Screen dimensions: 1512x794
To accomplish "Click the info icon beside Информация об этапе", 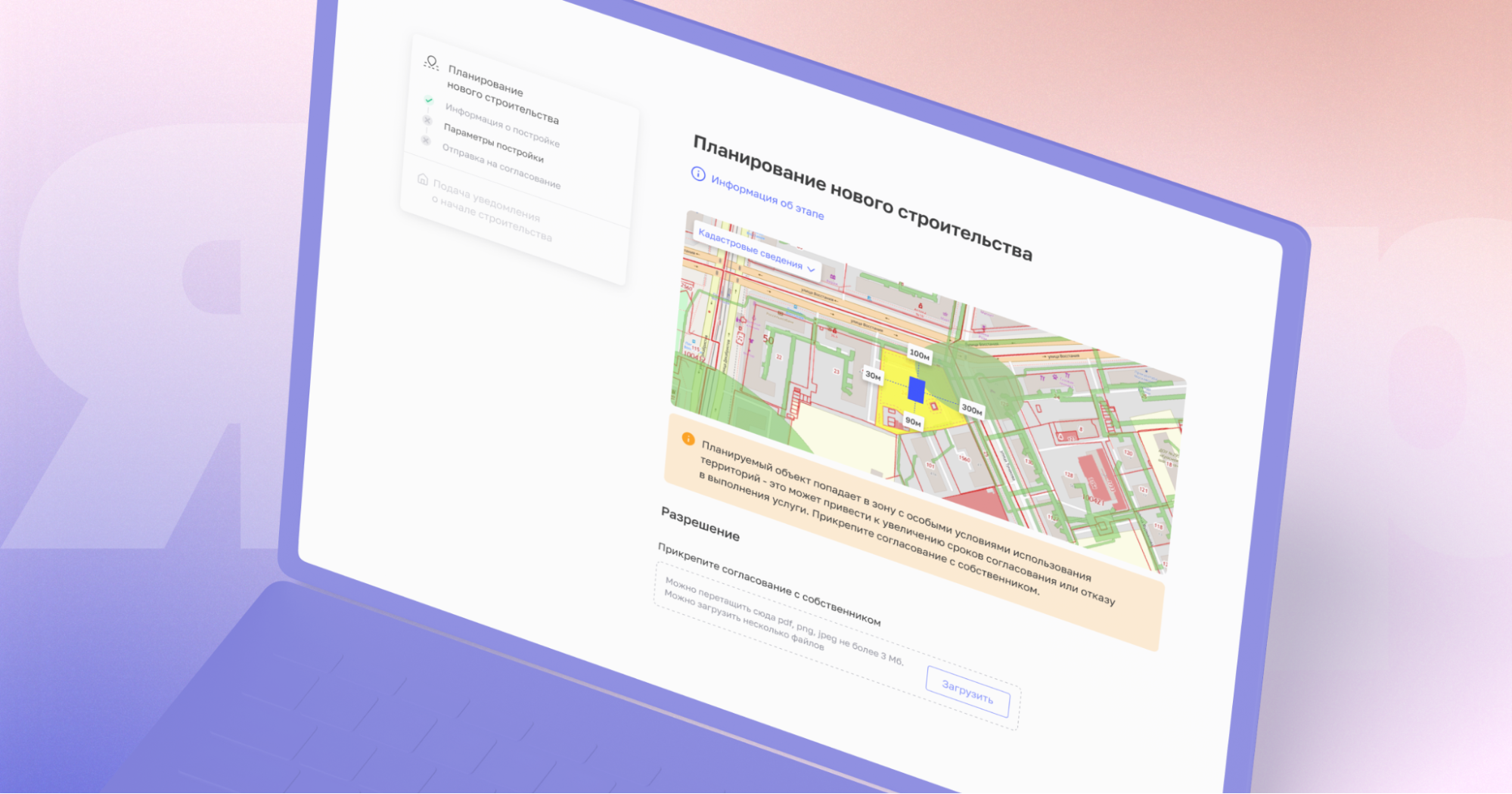I will coord(698,174).
